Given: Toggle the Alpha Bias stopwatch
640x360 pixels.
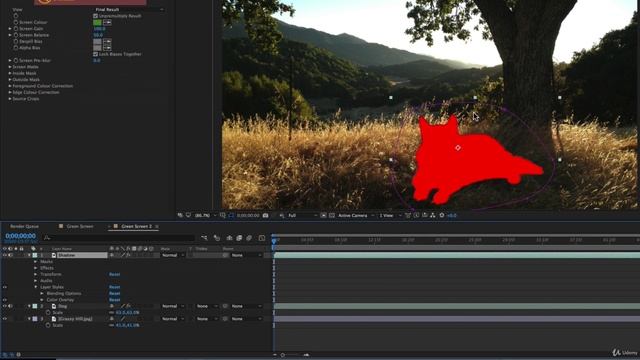Looking at the screenshot, I should [16, 48].
